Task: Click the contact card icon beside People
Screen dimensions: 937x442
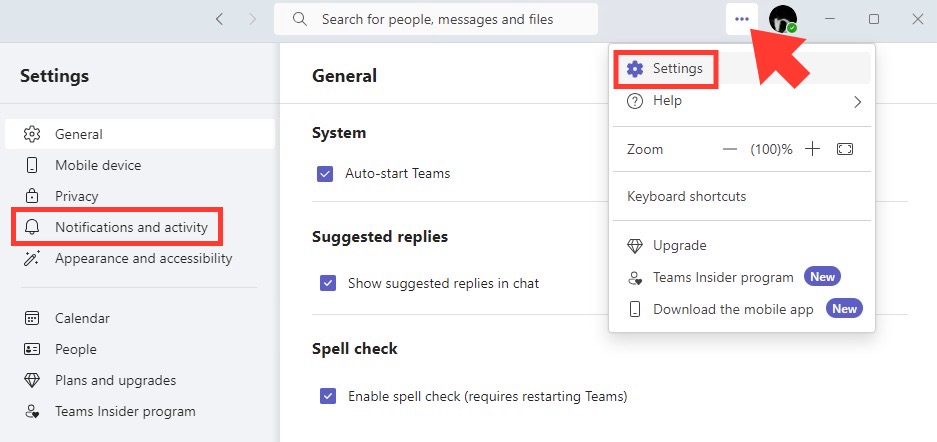Action: coord(32,349)
